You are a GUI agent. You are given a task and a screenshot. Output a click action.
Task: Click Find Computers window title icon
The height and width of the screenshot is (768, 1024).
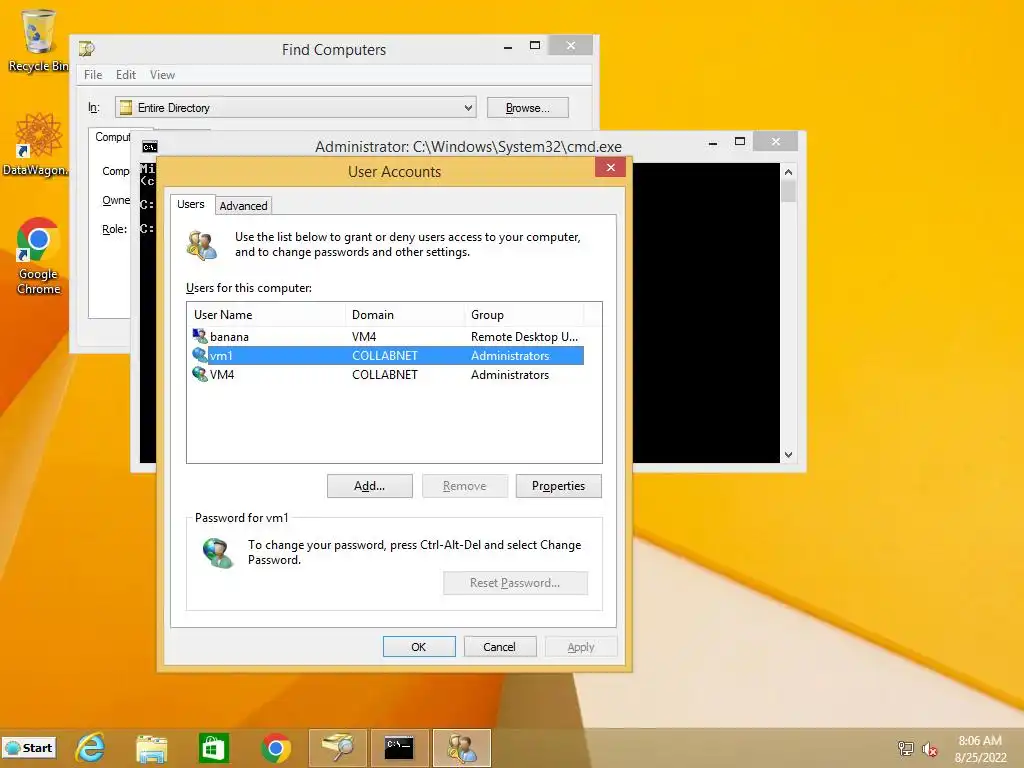pos(87,49)
